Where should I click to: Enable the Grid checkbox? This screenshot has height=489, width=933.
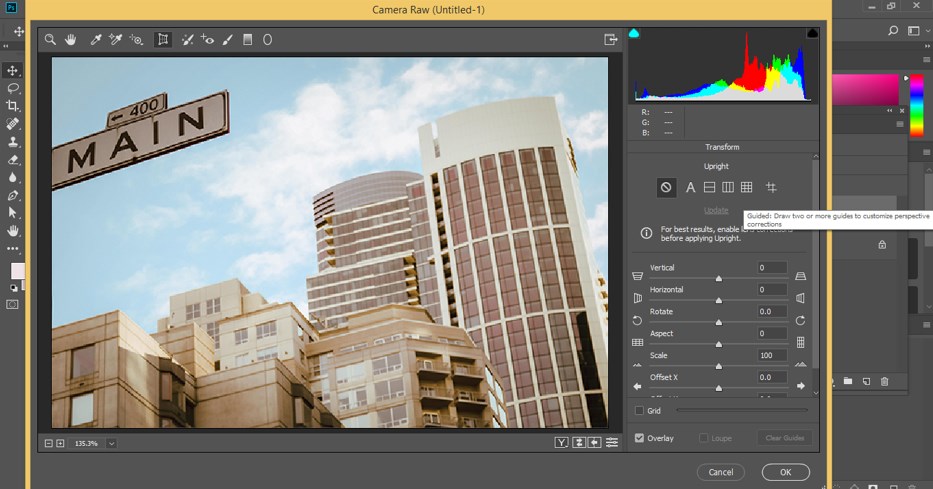coord(639,410)
